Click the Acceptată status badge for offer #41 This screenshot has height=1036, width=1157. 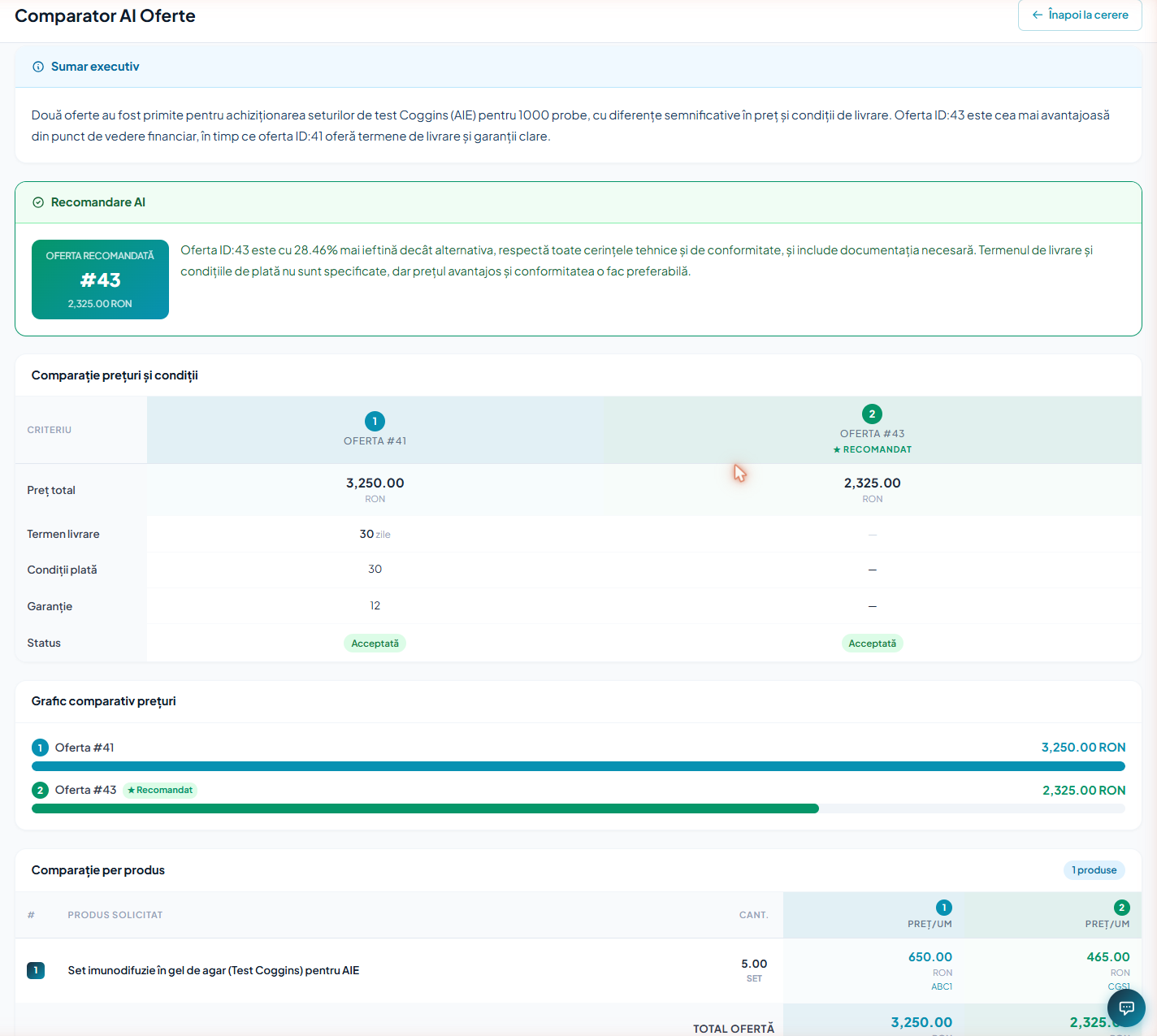click(x=375, y=644)
